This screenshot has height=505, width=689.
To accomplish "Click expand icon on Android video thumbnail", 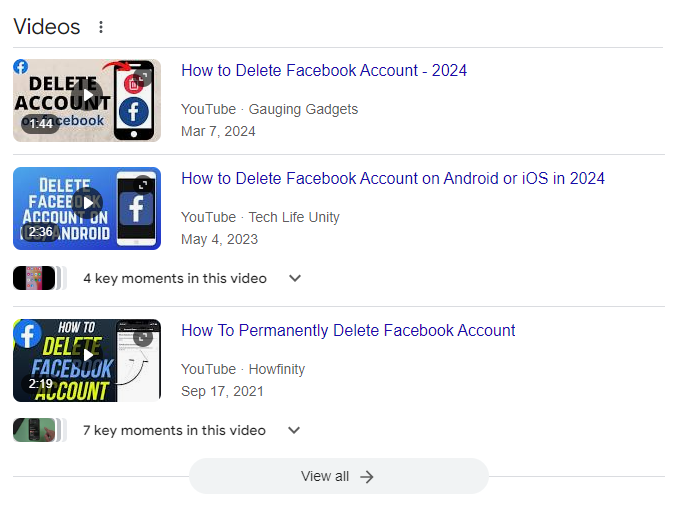I will click(143, 185).
